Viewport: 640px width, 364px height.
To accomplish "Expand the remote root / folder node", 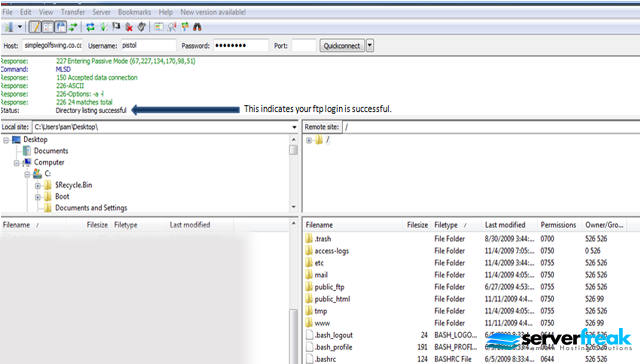I will click(309, 140).
